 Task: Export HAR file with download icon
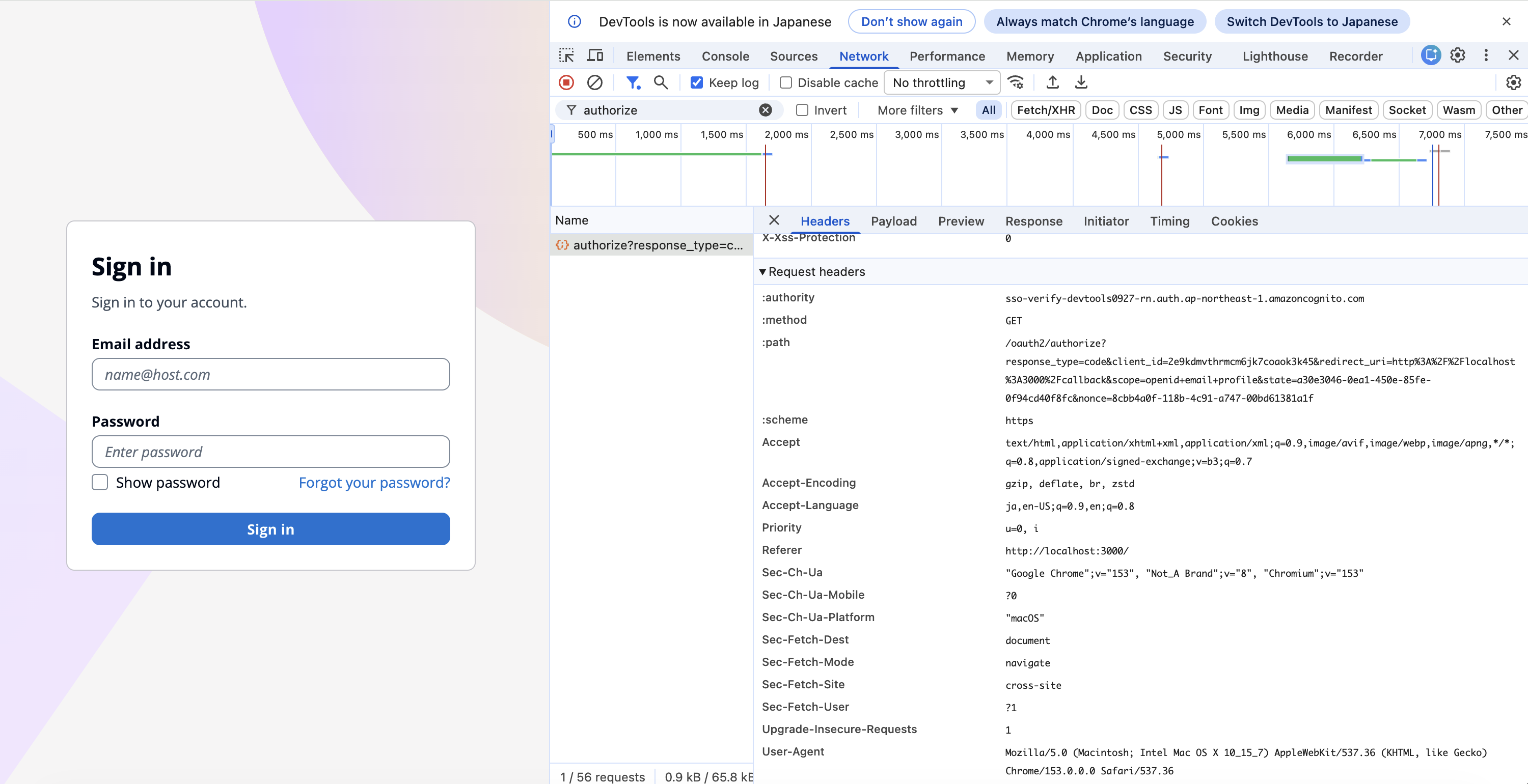(x=1081, y=82)
